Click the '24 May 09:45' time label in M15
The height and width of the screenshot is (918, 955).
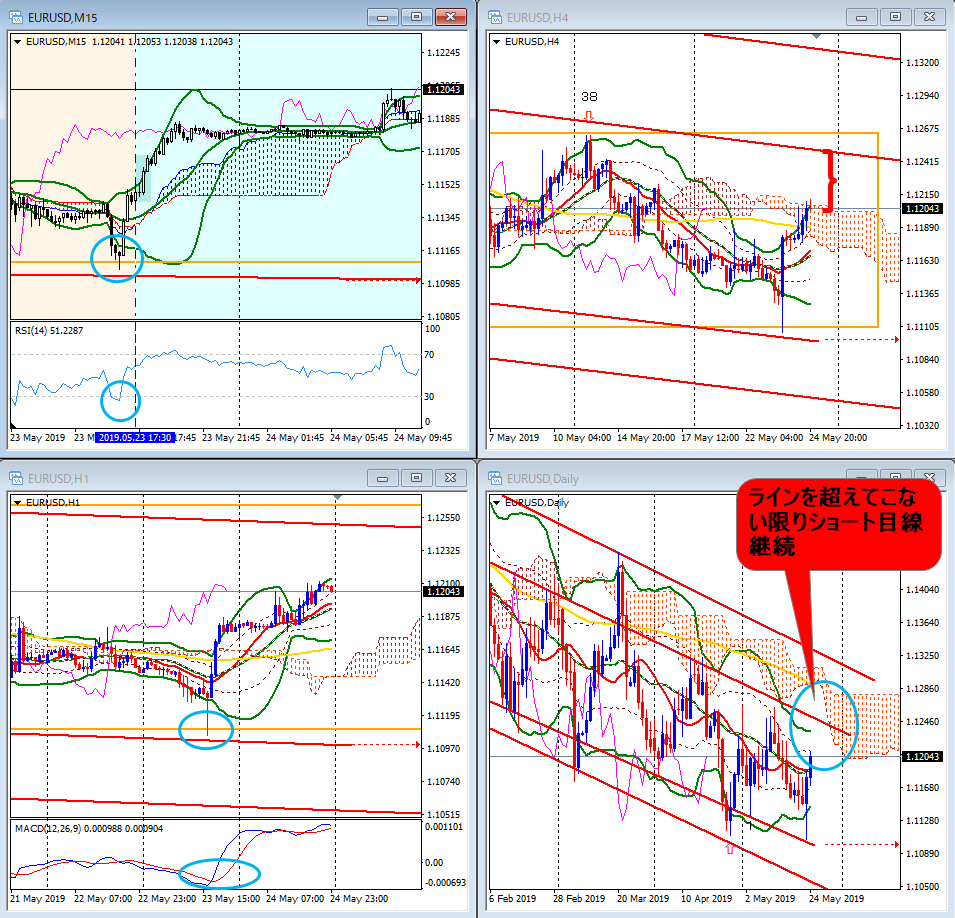point(423,437)
